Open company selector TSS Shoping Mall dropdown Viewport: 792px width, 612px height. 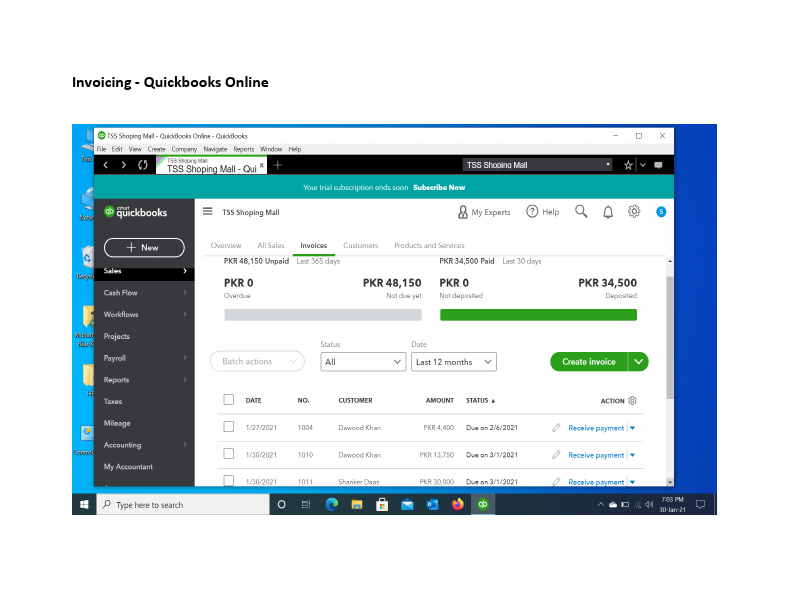pyautogui.click(x=537, y=165)
